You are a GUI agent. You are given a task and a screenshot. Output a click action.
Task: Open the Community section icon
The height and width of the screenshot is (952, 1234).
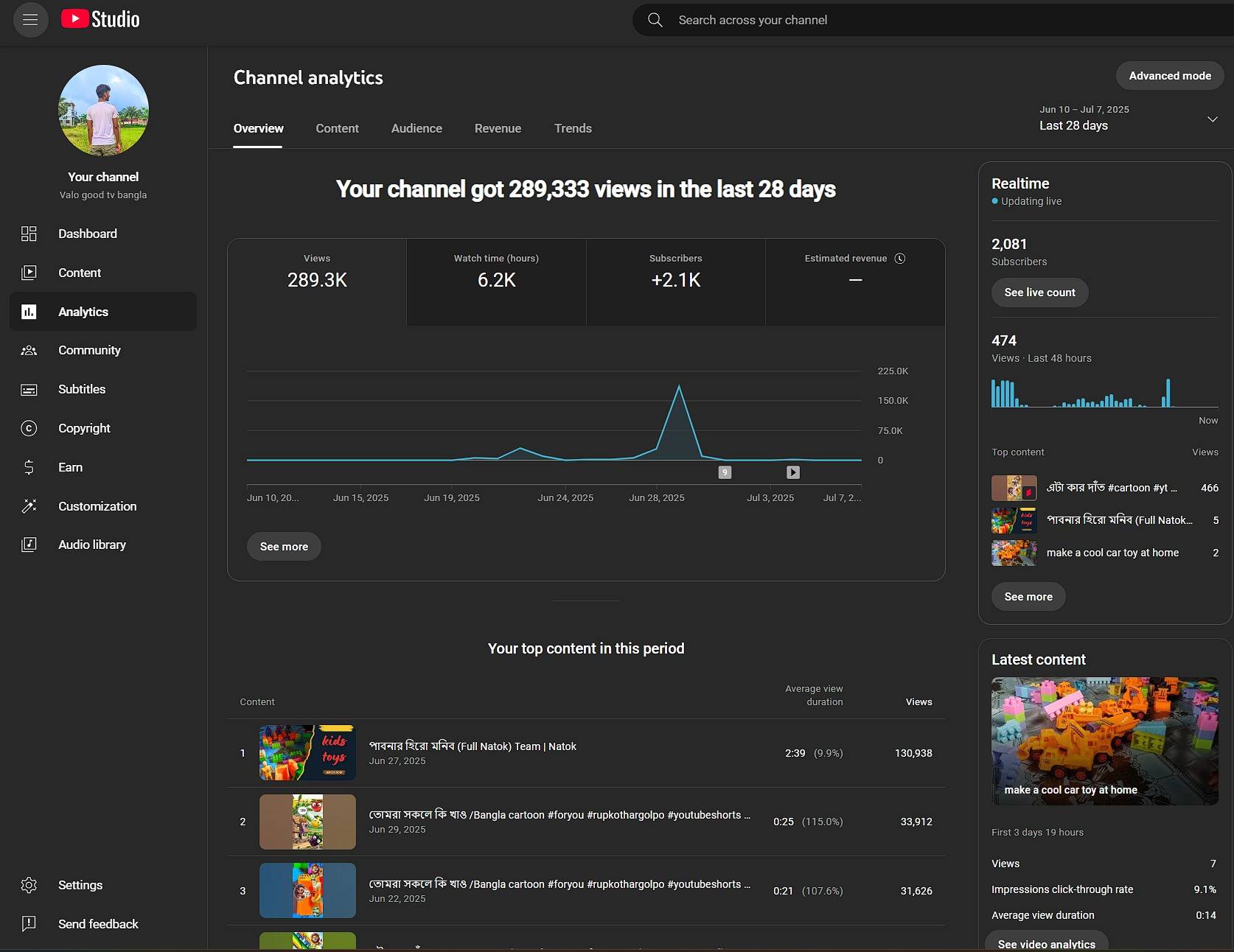(x=29, y=351)
